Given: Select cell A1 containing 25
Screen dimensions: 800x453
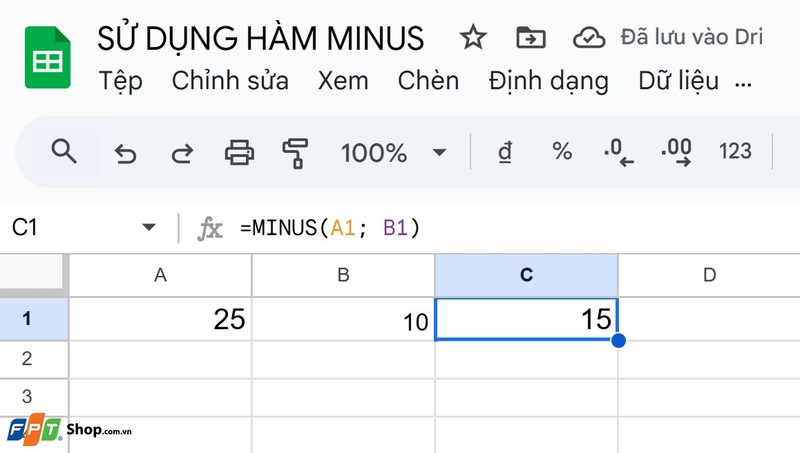Looking at the screenshot, I should pyautogui.click(x=160, y=319).
